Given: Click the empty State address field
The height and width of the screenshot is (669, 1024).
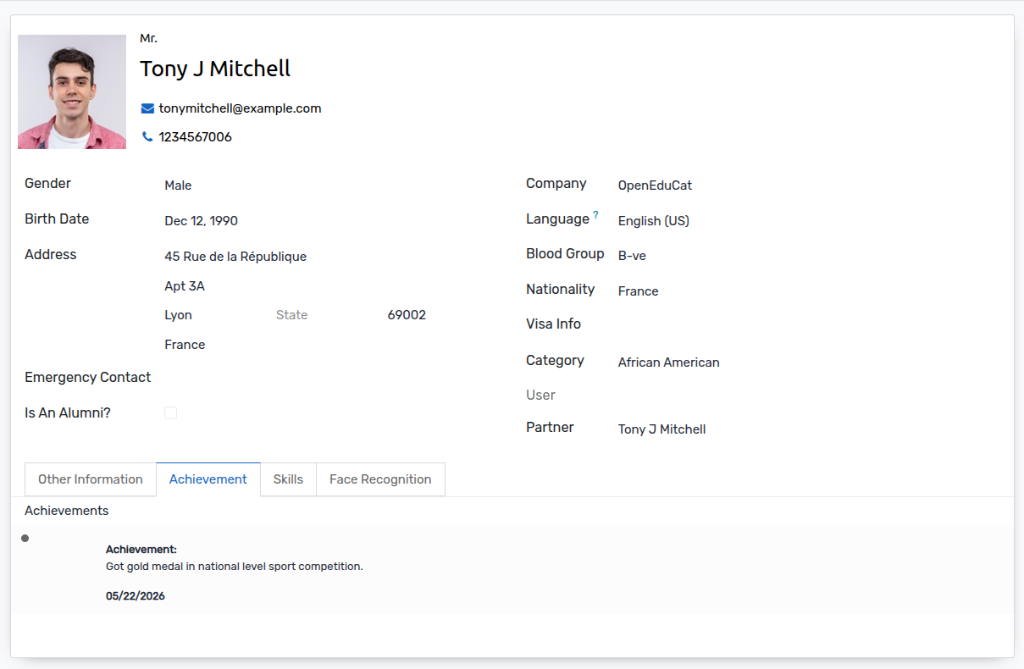Looking at the screenshot, I should pyautogui.click(x=327, y=315).
